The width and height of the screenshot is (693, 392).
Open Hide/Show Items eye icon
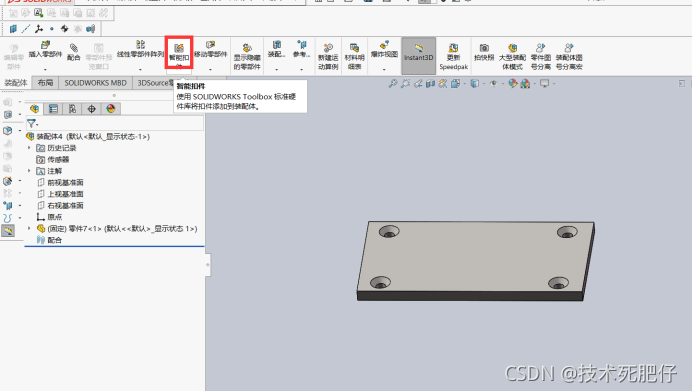(494, 83)
